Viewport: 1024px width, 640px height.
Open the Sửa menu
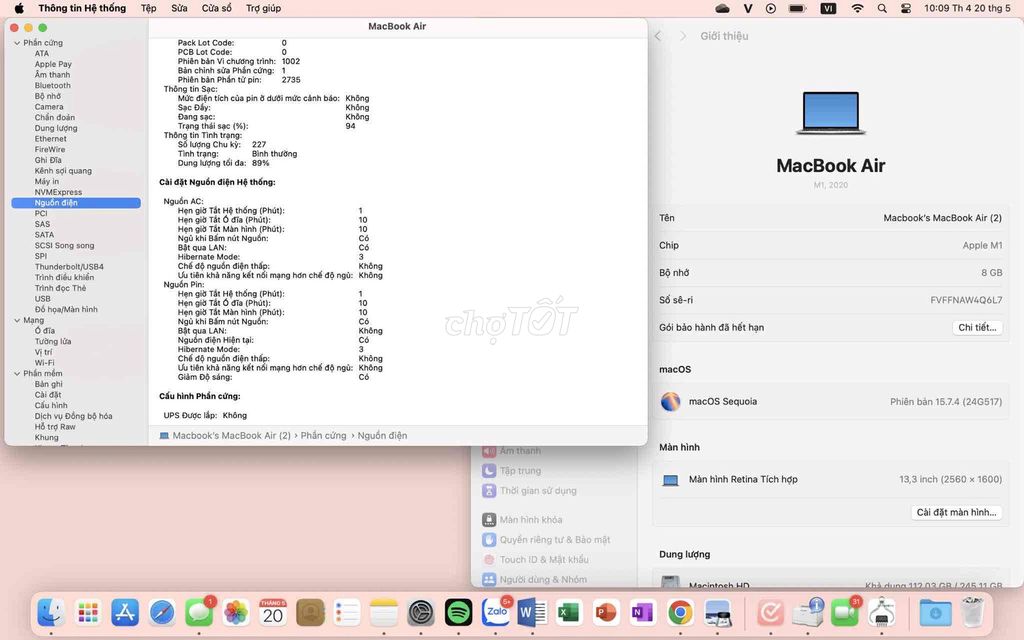[179, 8]
